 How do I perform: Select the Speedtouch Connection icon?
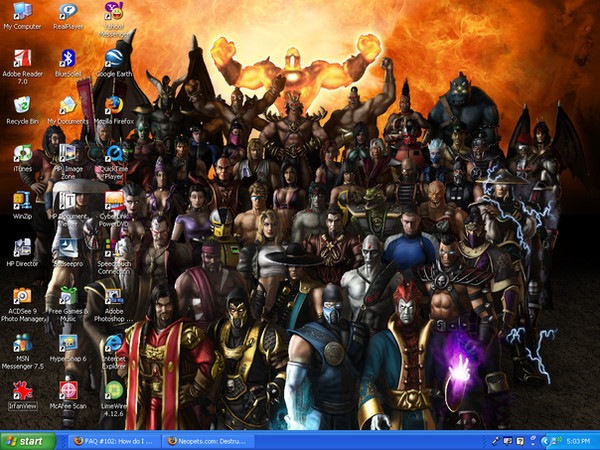click(x=114, y=256)
